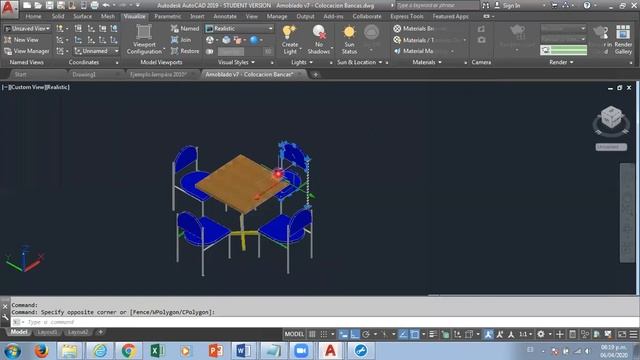
Task: Switch to the Drawing1 file tab
Action: coord(84,74)
